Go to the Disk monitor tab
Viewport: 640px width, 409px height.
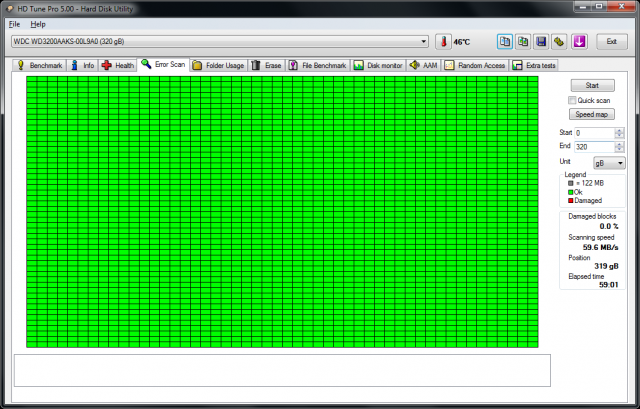tap(378, 65)
